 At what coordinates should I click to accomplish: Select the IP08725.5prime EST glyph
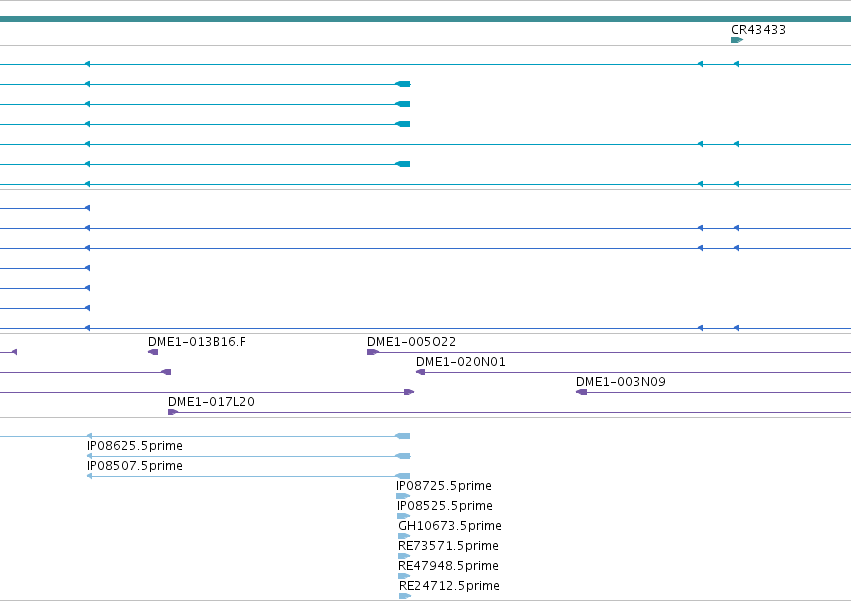(403, 496)
